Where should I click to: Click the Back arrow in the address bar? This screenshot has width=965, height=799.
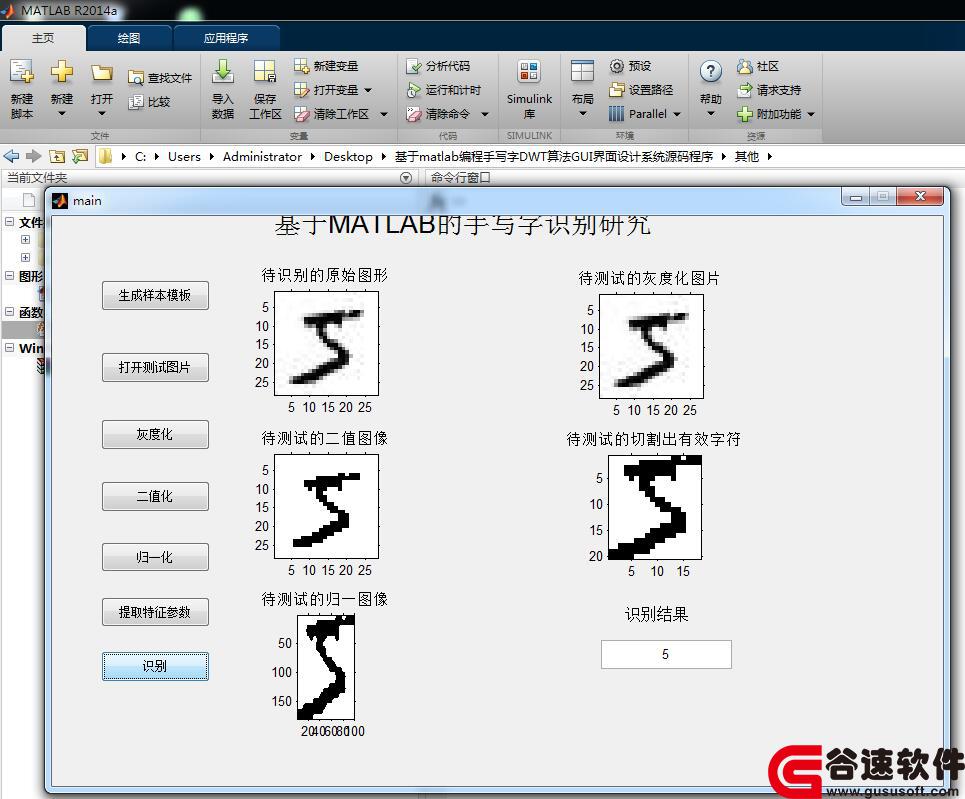11,156
